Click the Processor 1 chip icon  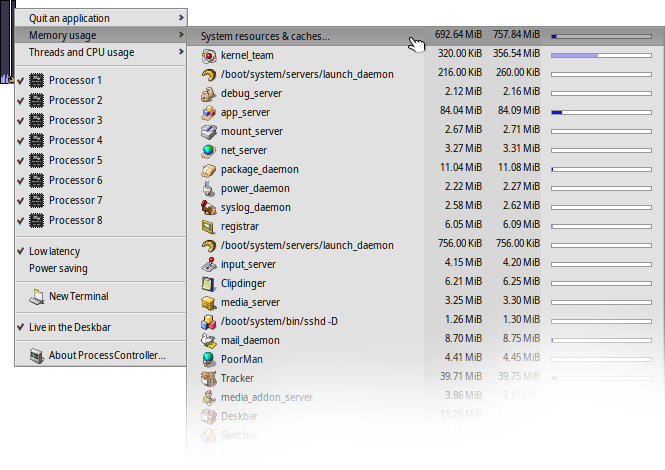click(36, 81)
